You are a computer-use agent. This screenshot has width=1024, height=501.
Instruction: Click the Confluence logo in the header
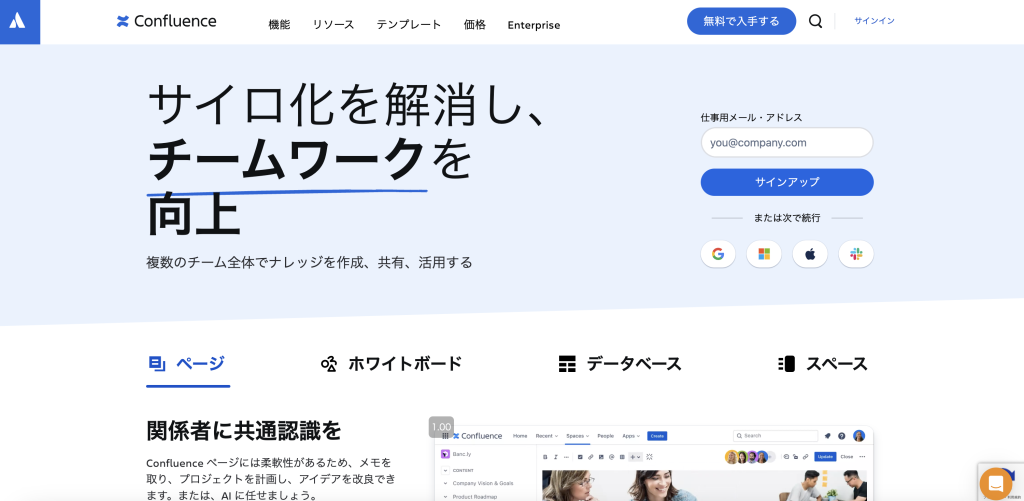167,22
